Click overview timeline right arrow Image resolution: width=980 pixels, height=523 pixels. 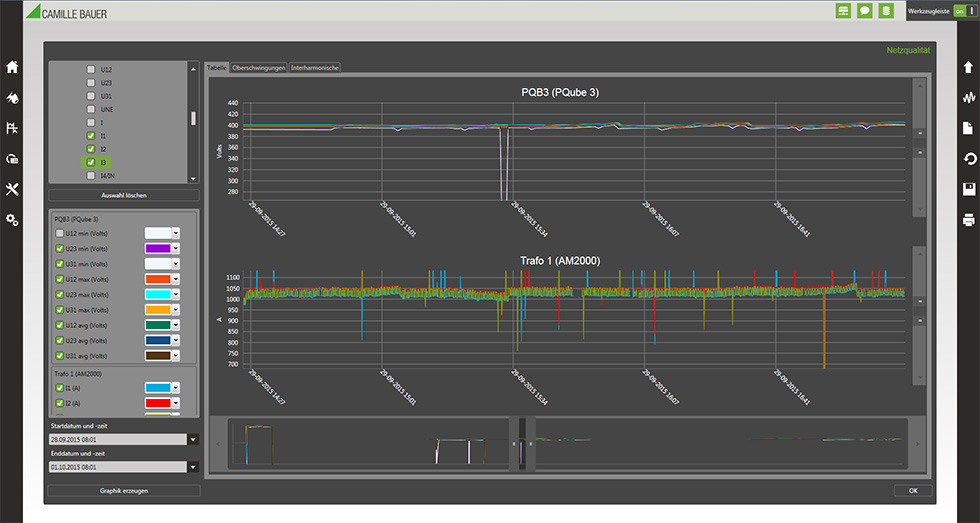[917, 444]
